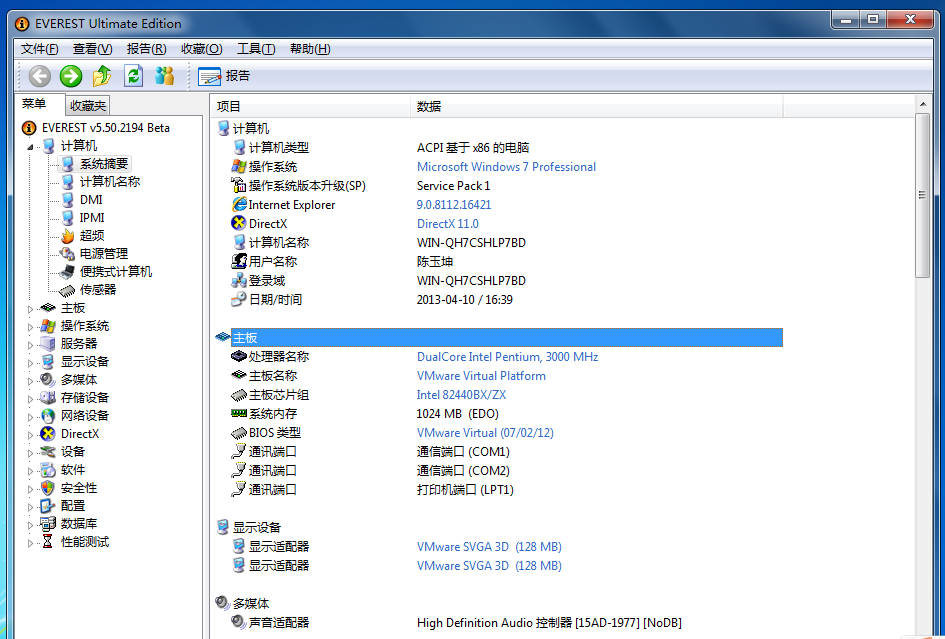Switch to the 收藏夹 tab
The width and height of the screenshot is (945, 639).
point(88,106)
